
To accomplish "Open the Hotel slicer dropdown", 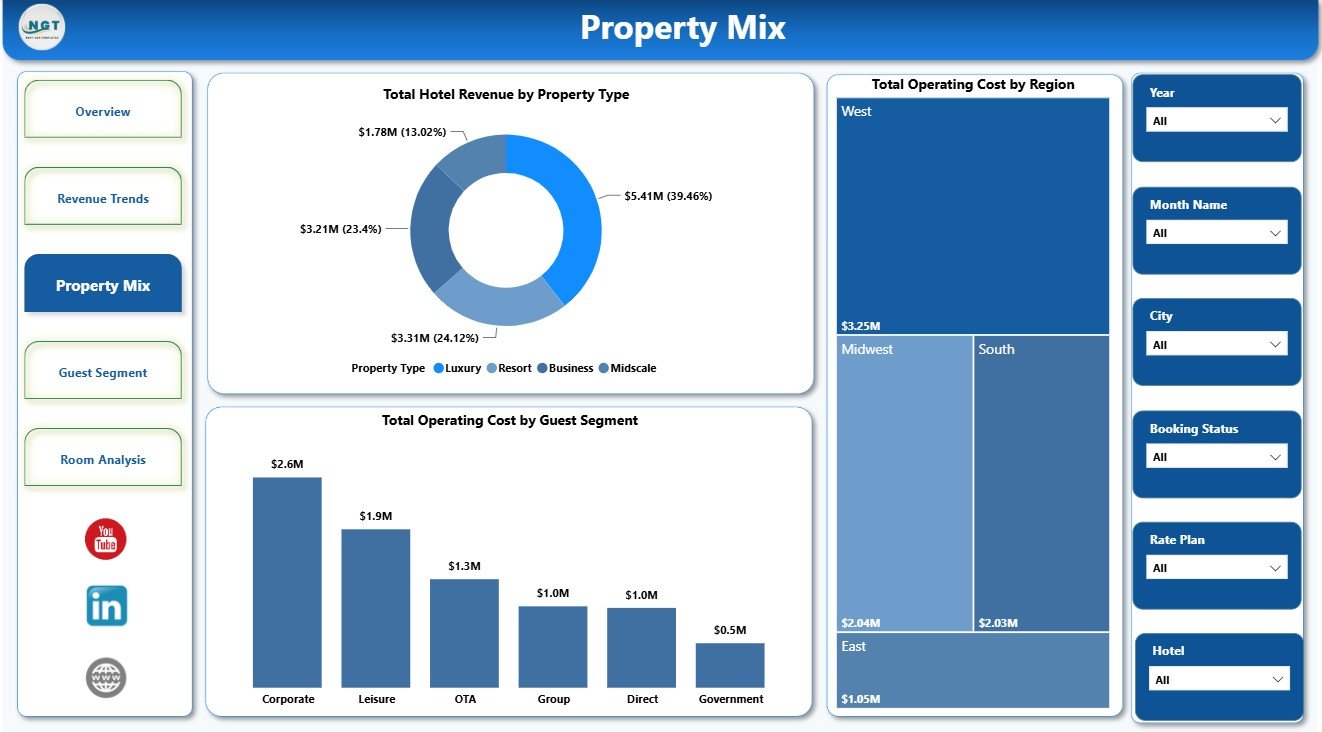I will (1219, 679).
